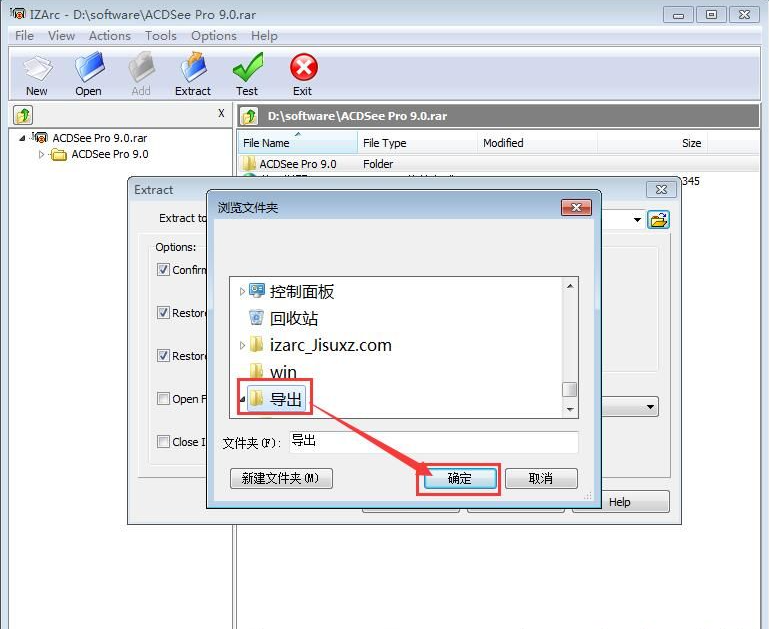The width and height of the screenshot is (769, 629).
Task: Click scroll down arrow in folder tree
Action: (570, 409)
